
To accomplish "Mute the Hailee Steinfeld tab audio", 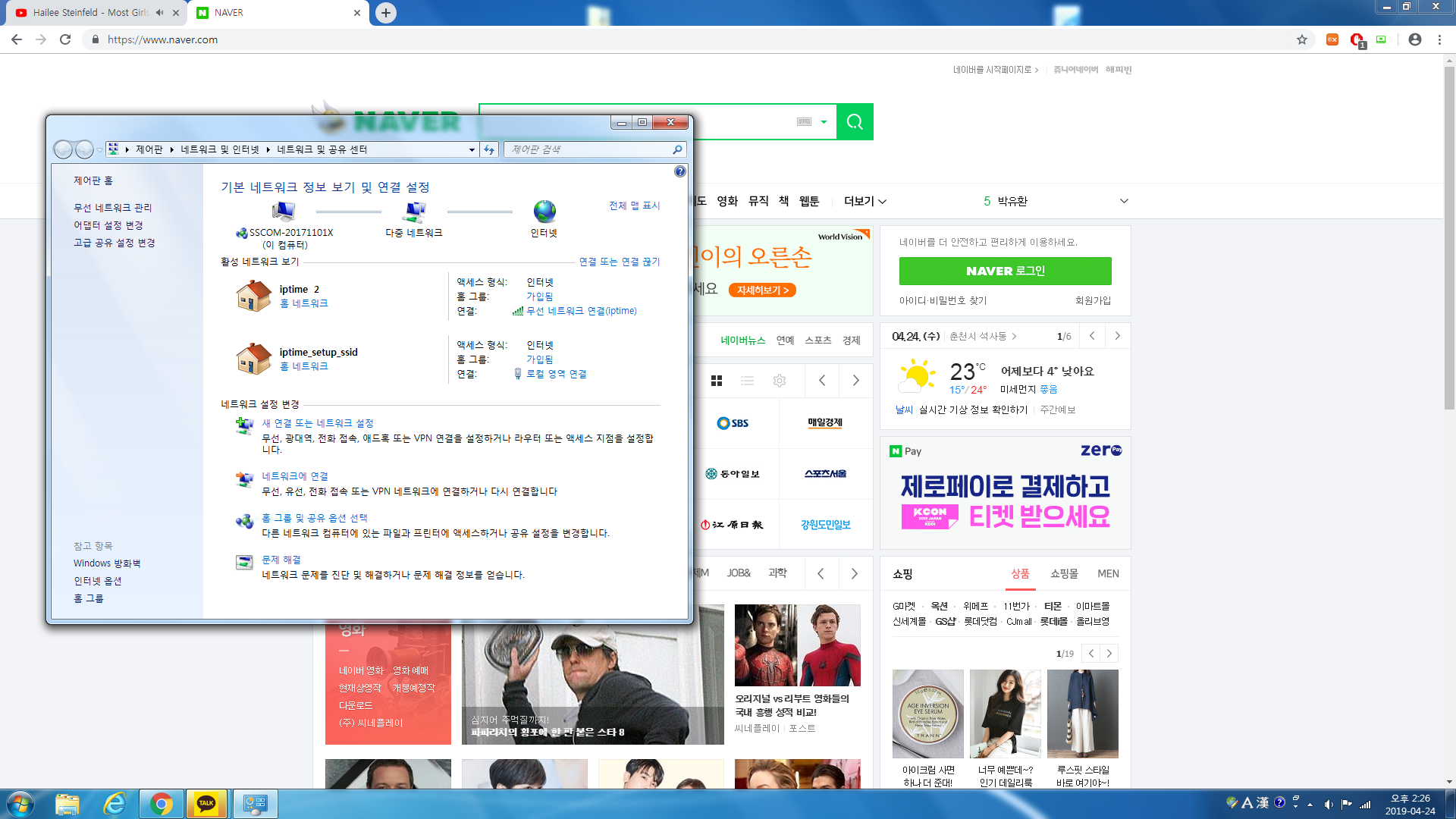I will coord(159,13).
